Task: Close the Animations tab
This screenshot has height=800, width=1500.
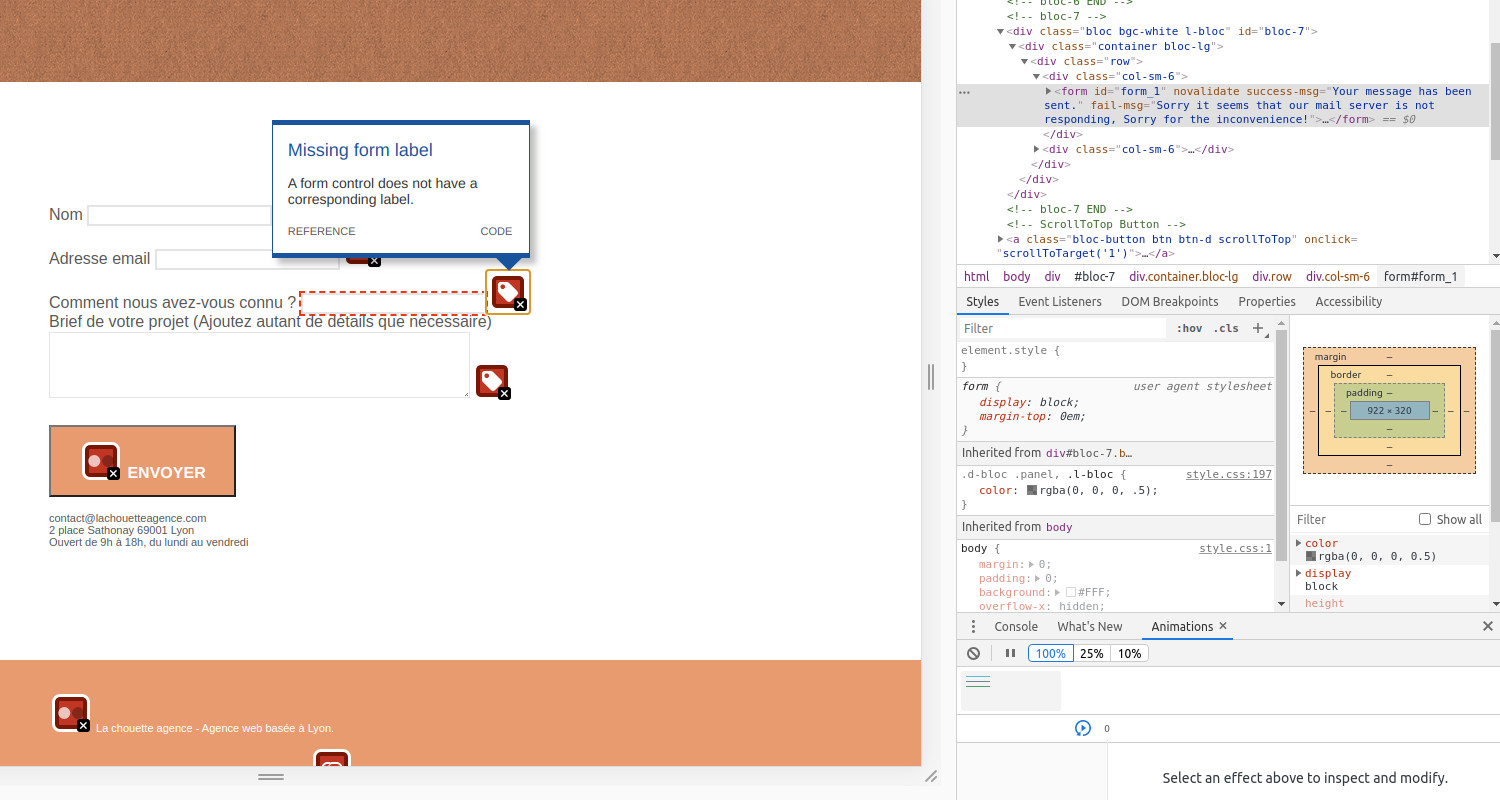Action: [x=1222, y=626]
